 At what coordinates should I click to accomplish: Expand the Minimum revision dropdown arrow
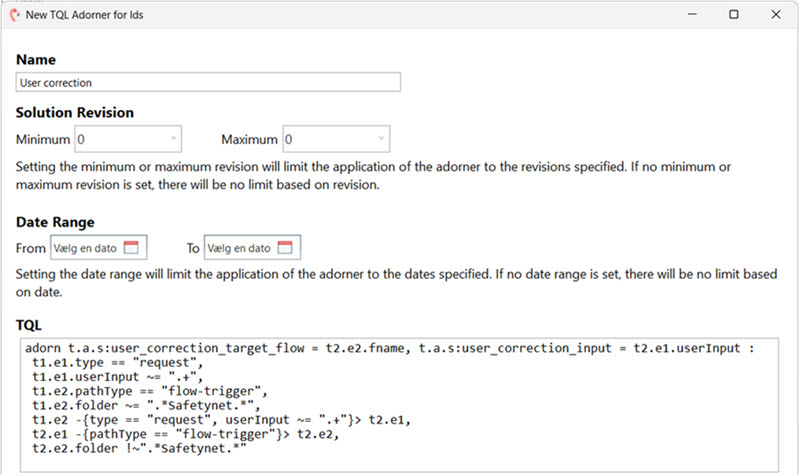click(173, 139)
